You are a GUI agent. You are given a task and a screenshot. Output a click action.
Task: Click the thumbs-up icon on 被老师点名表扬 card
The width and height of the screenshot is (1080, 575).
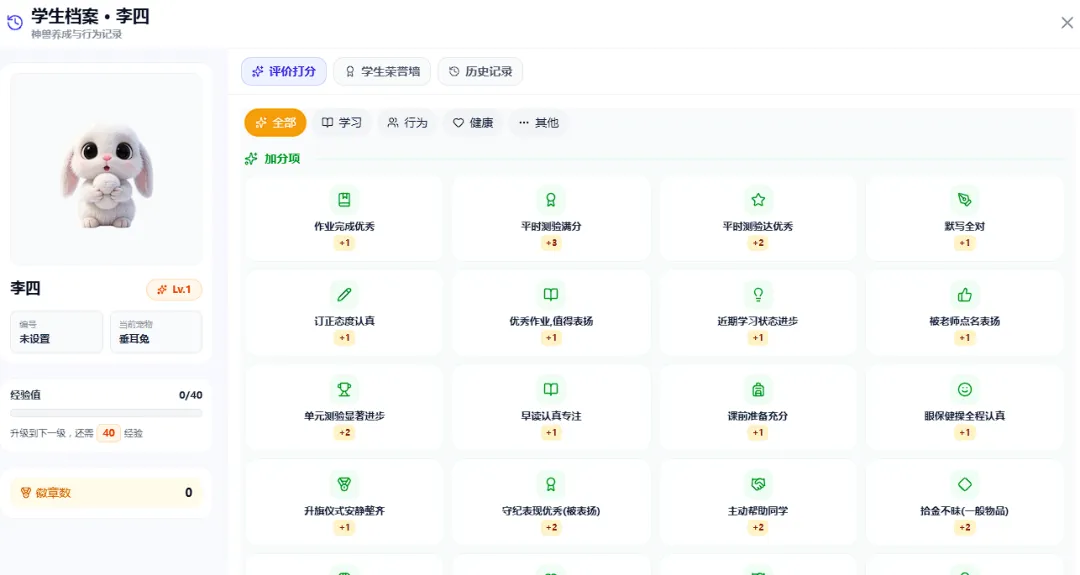965,295
